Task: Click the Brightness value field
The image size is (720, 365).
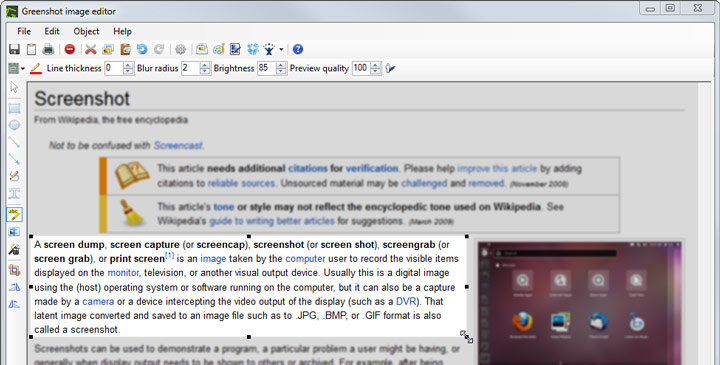Action: coord(266,68)
